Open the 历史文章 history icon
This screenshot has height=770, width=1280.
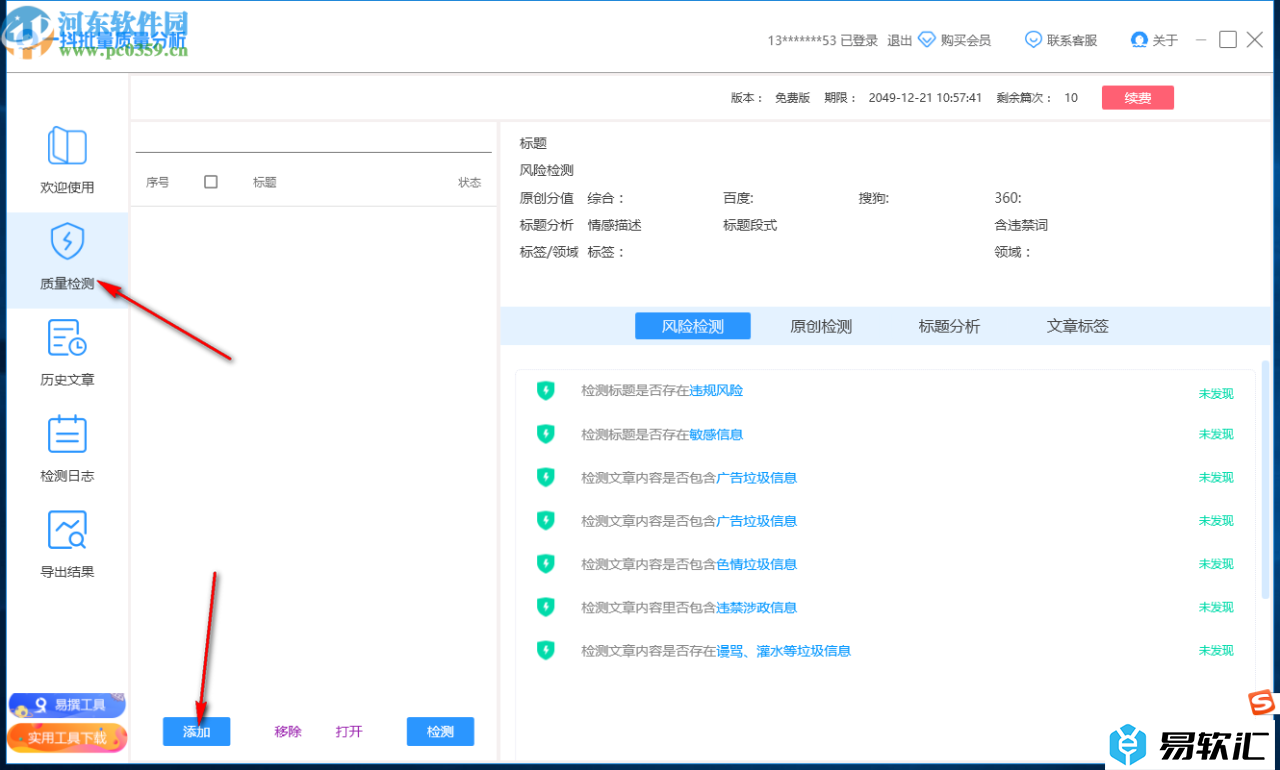[x=67, y=338]
